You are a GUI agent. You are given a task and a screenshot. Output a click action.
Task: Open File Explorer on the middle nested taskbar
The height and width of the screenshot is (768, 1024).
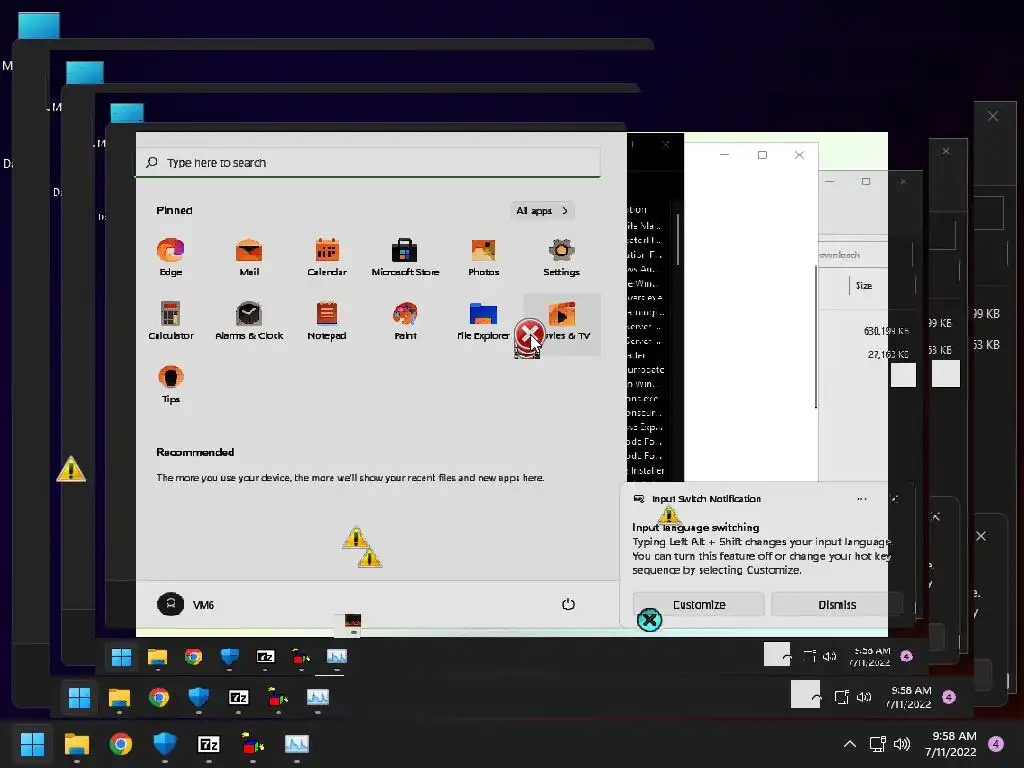[x=119, y=697]
